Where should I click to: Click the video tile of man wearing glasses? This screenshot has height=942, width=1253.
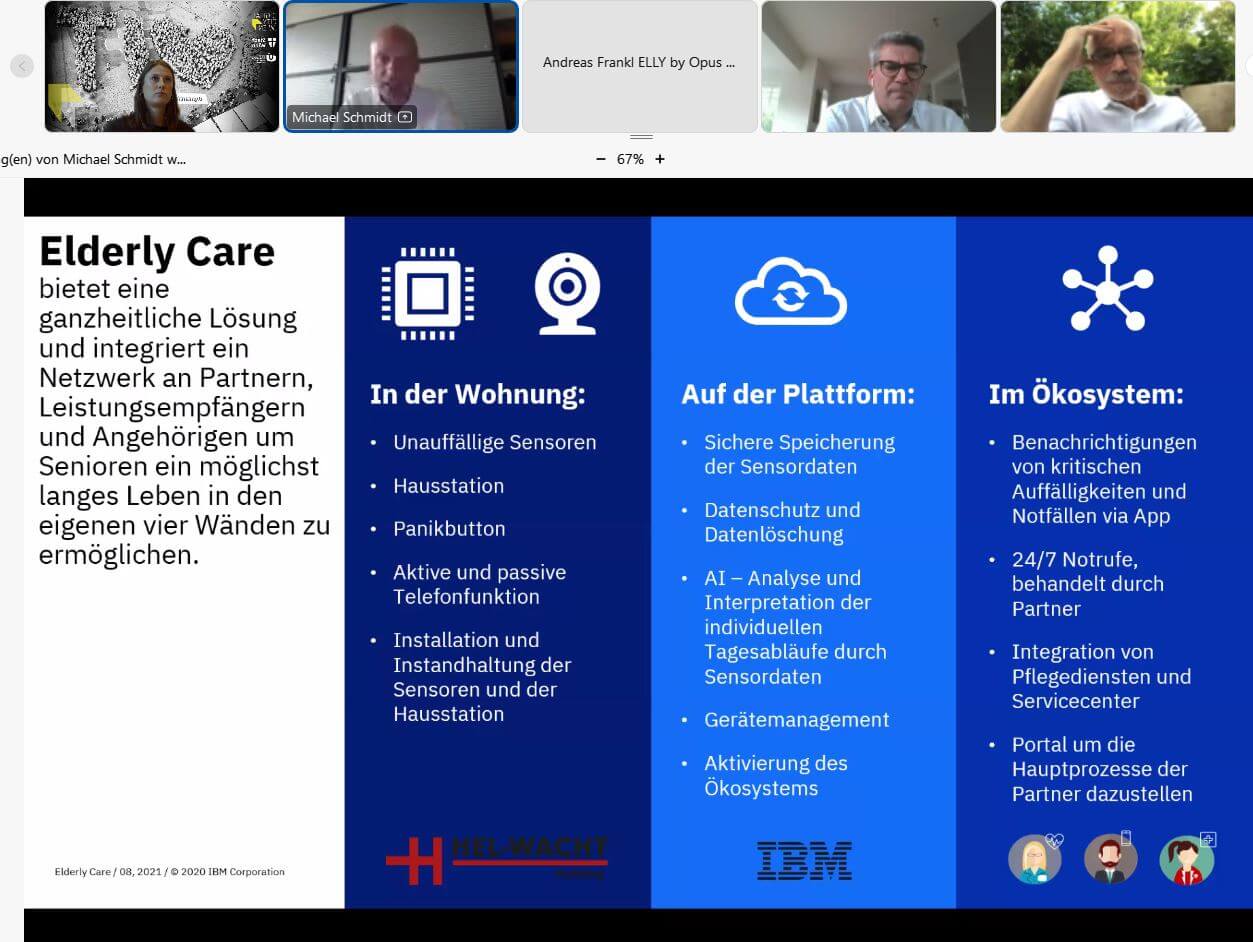(878, 66)
